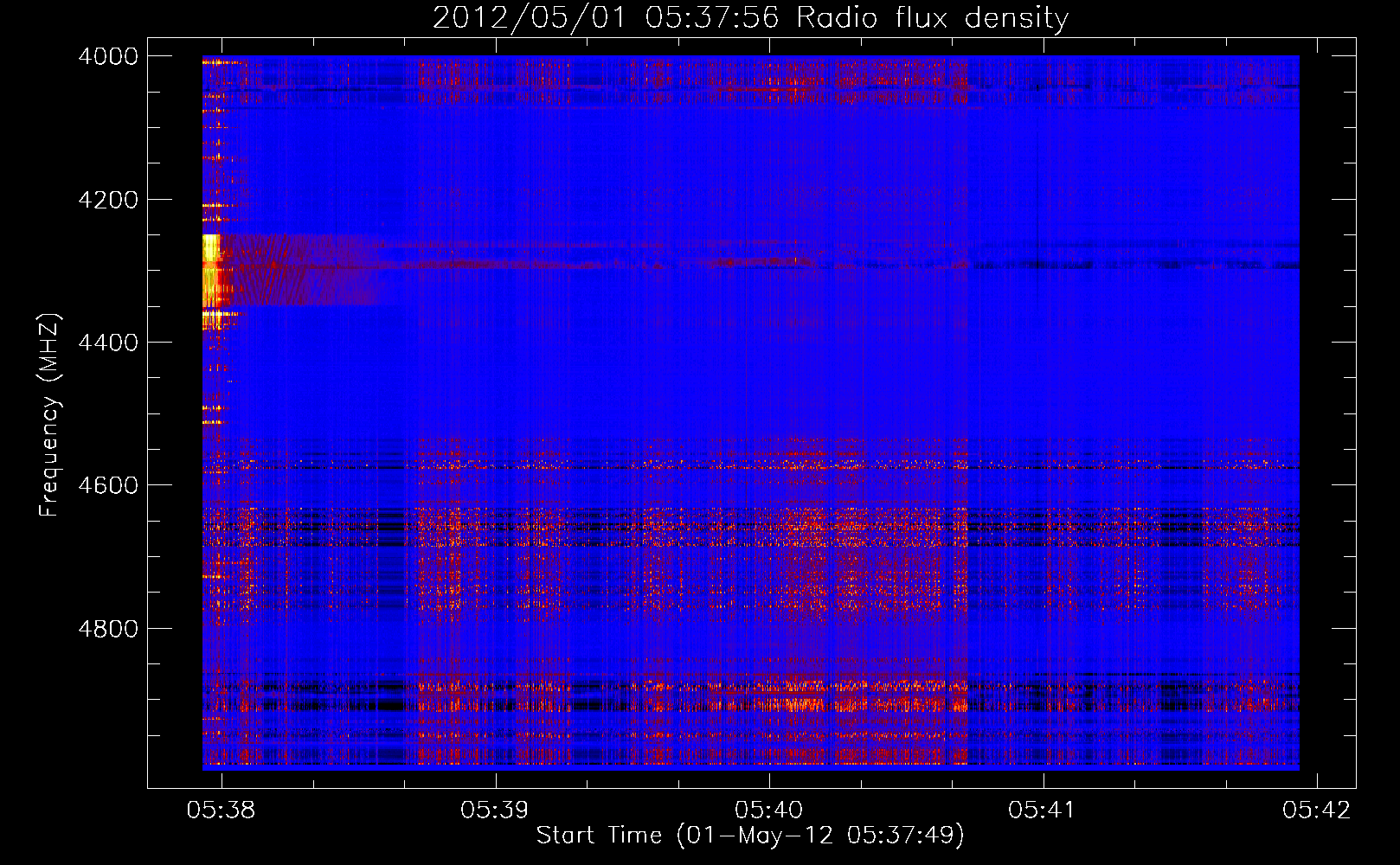Image resolution: width=1400 pixels, height=865 pixels.
Task: Click the 4200 frequency tick label
Action: coord(108,200)
